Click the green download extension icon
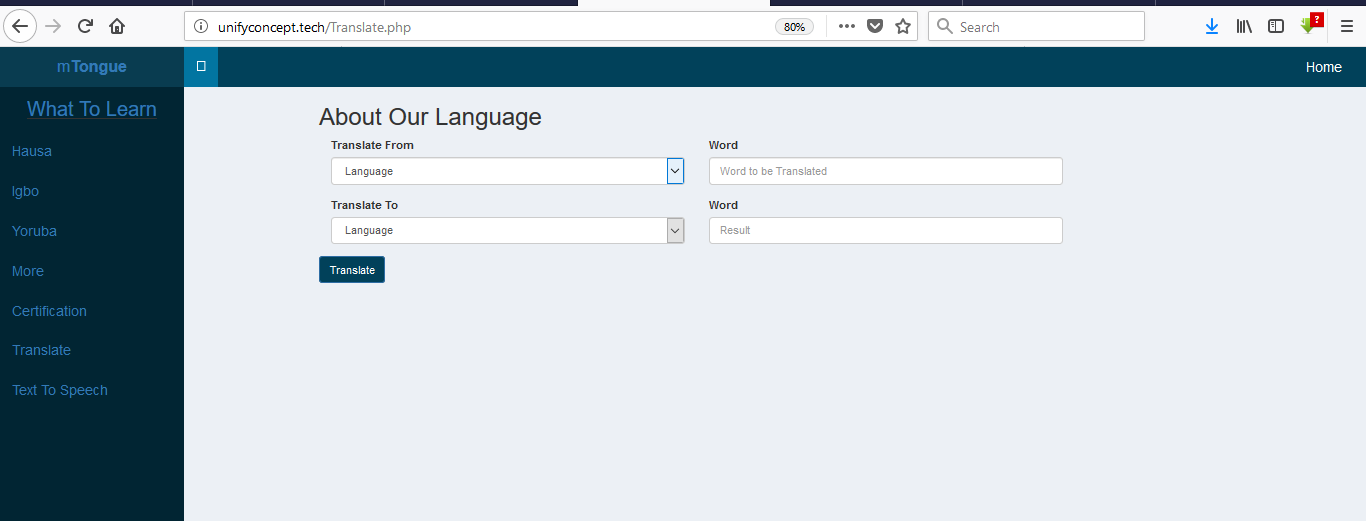The image size is (1366, 521). coord(1309,26)
